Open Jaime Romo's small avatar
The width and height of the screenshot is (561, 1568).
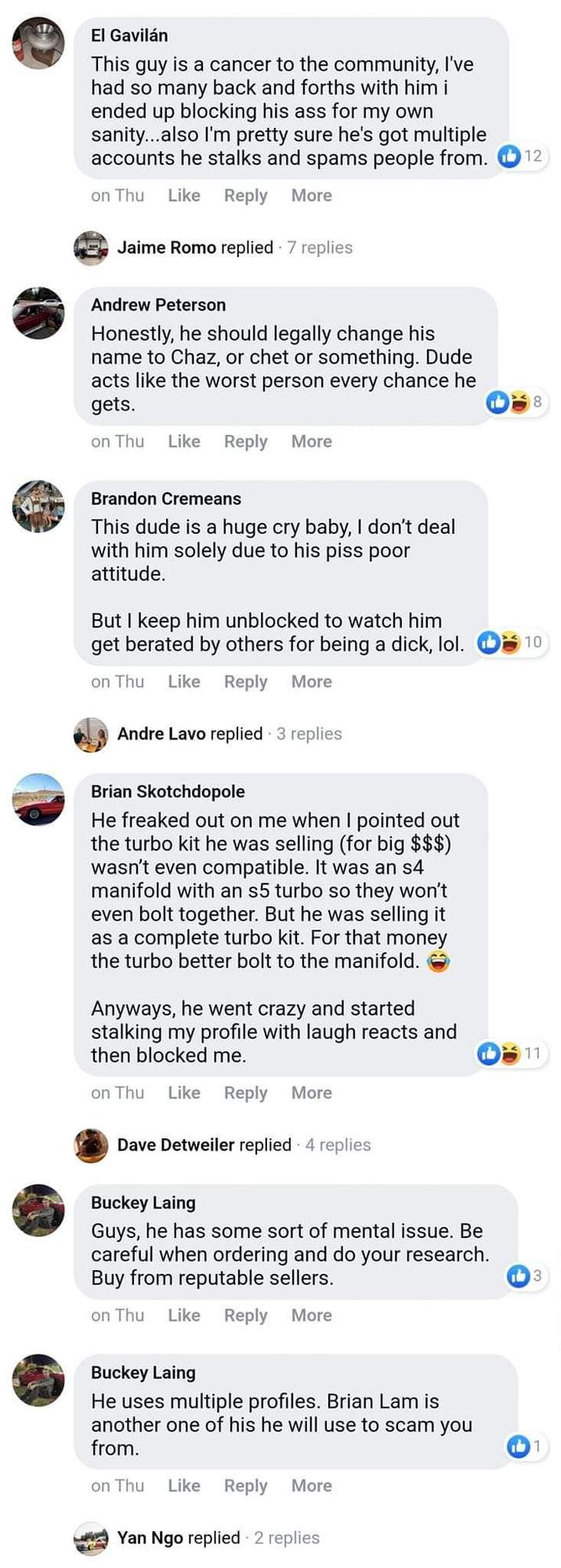pos(91,248)
